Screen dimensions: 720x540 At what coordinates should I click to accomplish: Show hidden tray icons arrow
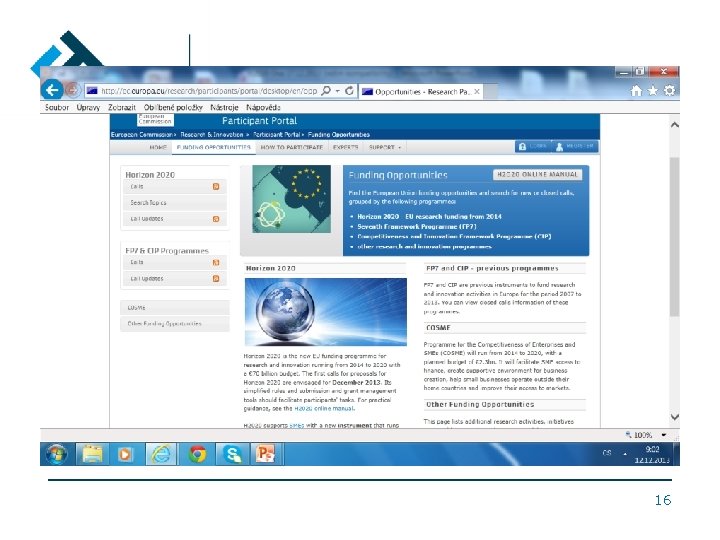625,454
